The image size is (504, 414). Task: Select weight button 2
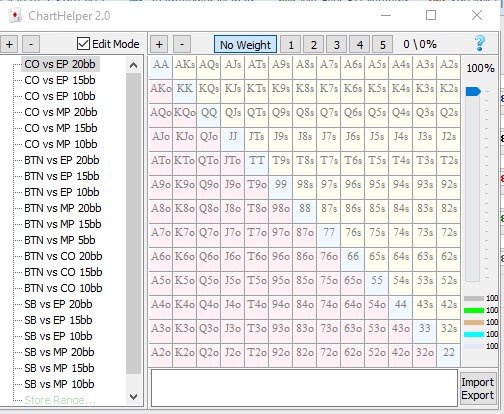point(314,44)
